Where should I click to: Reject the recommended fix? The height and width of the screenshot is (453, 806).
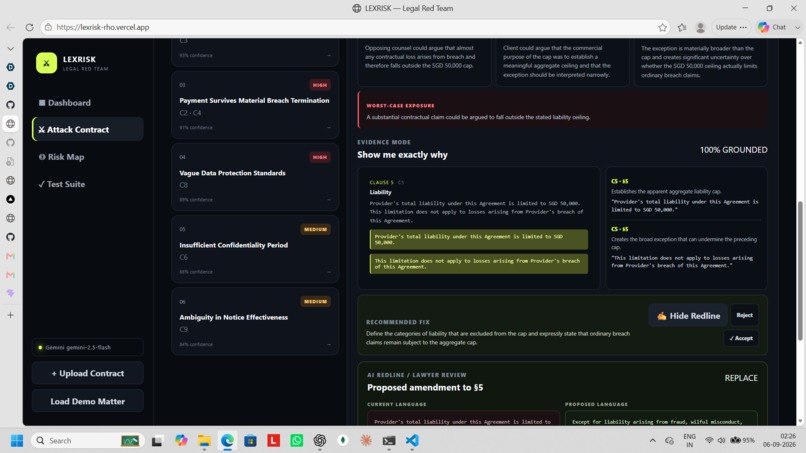744,315
